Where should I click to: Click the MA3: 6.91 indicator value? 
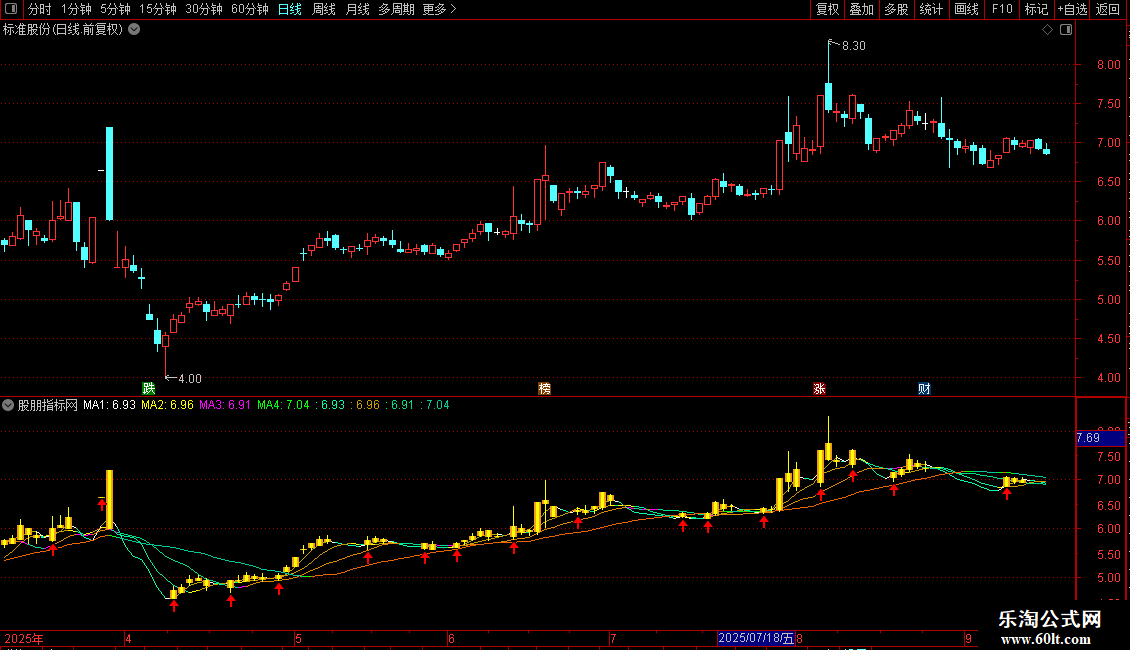225,405
